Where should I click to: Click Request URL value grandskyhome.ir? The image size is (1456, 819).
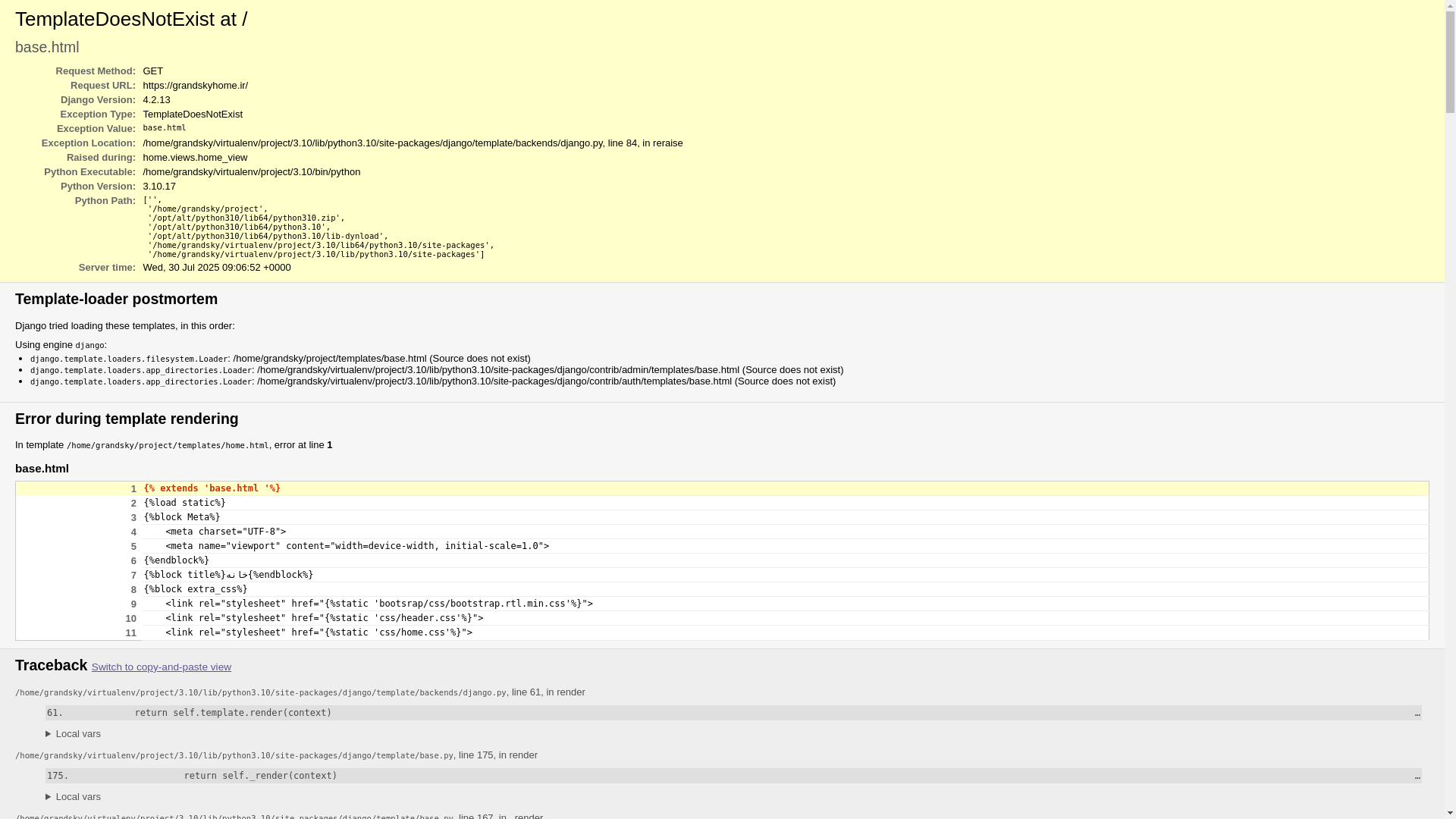coord(195,86)
